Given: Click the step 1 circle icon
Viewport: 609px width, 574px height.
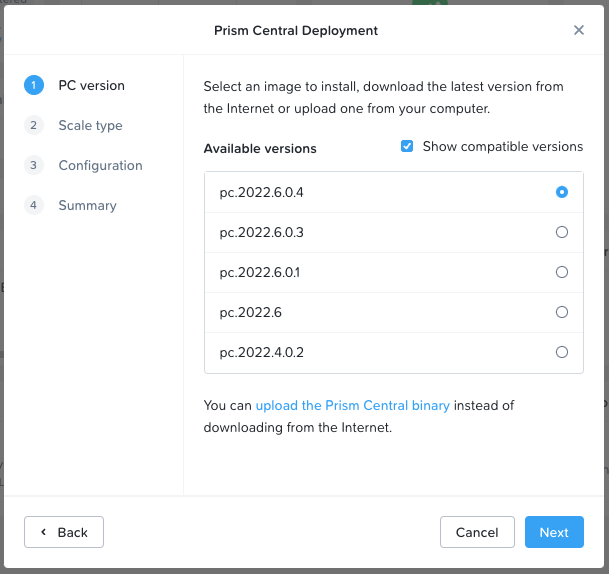Looking at the screenshot, I should click(x=34, y=86).
